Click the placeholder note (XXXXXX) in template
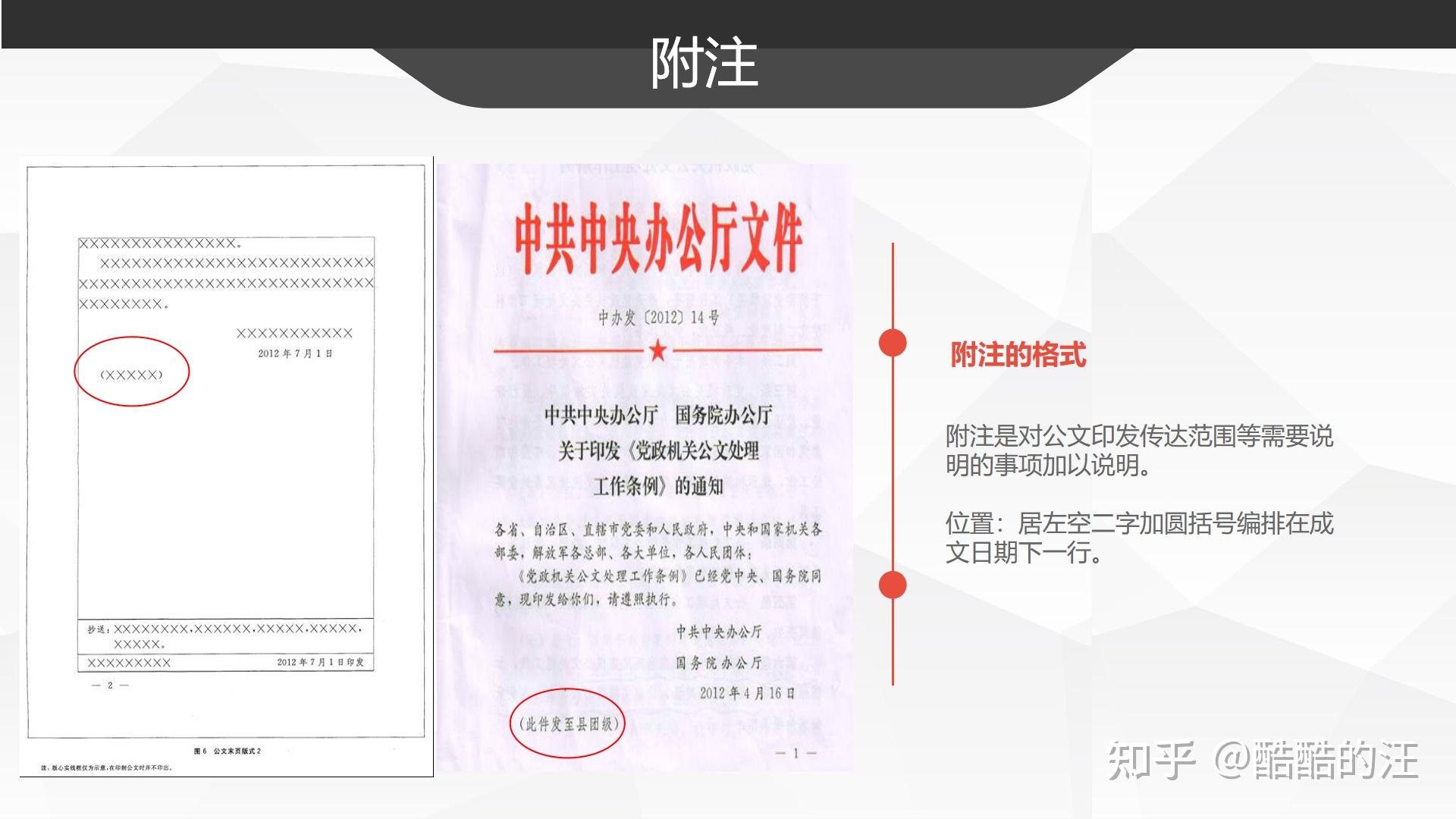Image resolution: width=1456 pixels, height=819 pixels. point(131,375)
